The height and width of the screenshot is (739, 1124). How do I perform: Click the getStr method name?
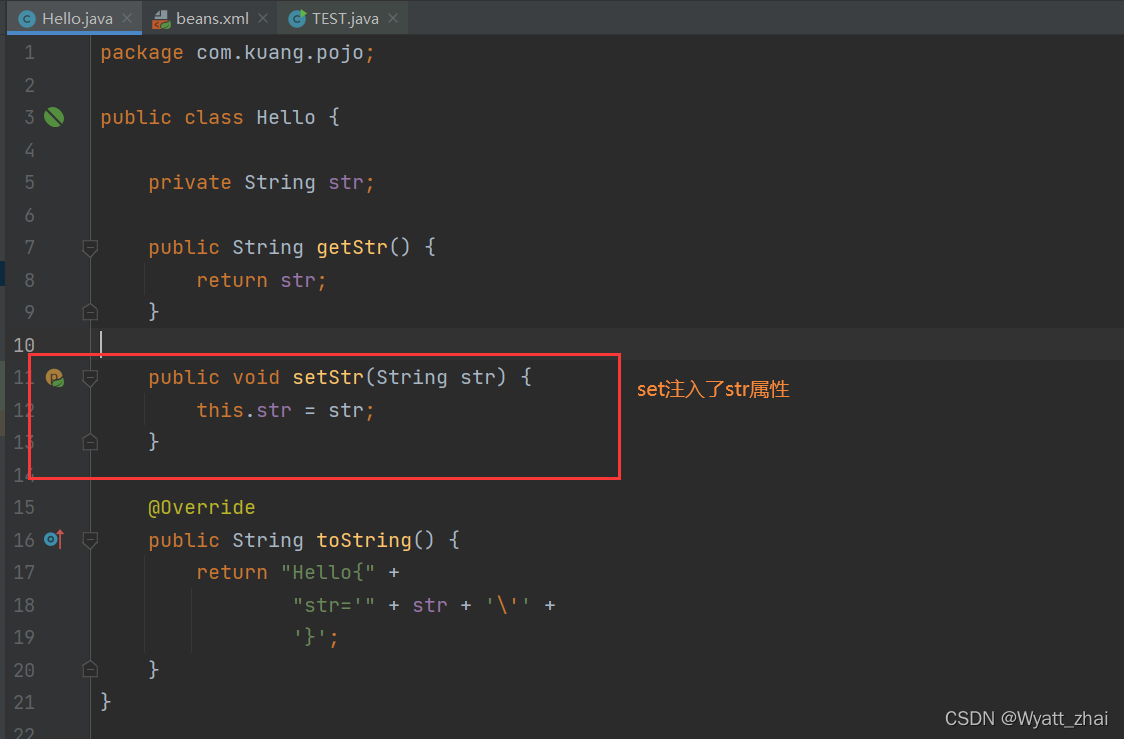pyautogui.click(x=352, y=247)
